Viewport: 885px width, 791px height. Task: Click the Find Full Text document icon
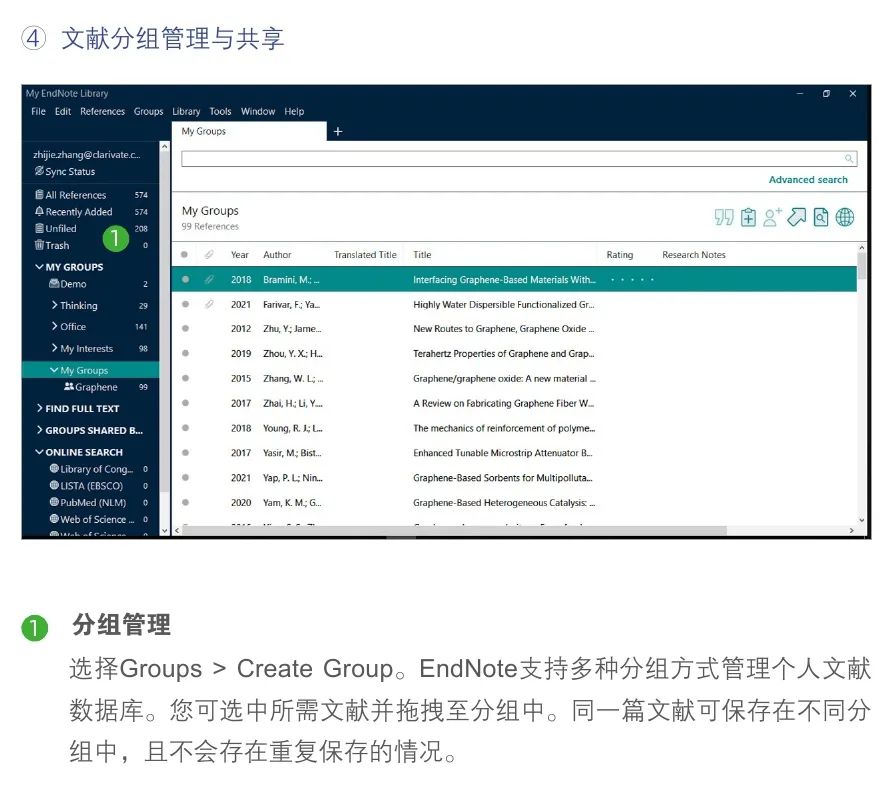click(x=821, y=217)
